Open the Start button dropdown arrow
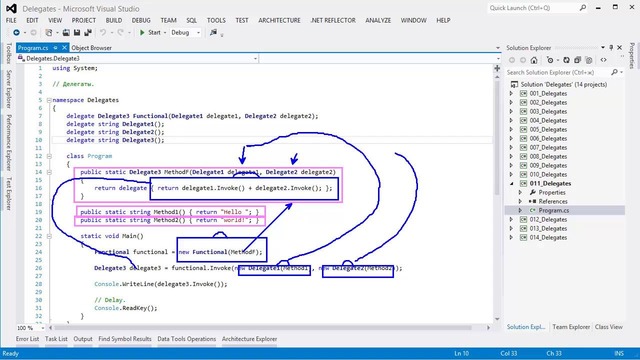This screenshot has height=360, width=640. point(165,33)
